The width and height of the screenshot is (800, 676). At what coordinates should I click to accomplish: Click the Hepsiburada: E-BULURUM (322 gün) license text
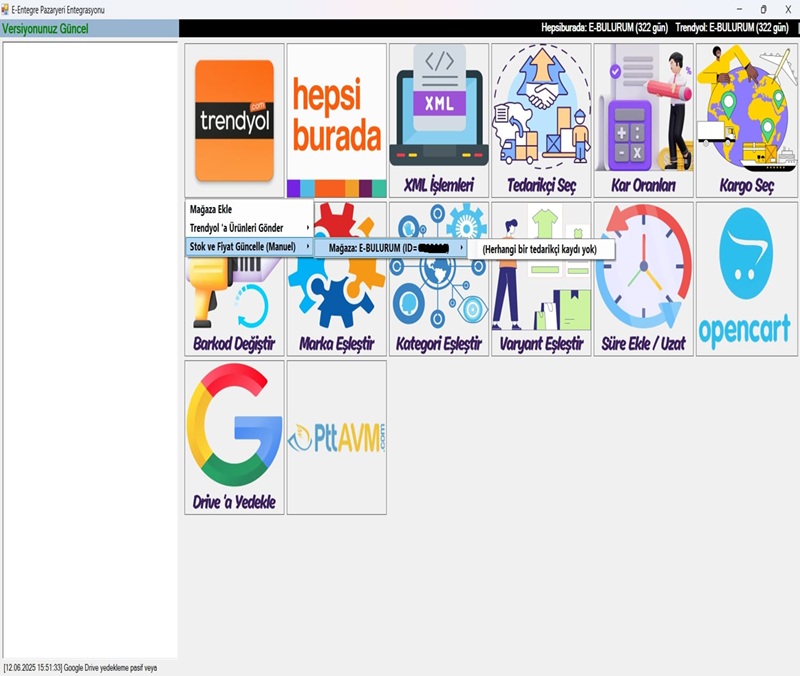point(605,28)
